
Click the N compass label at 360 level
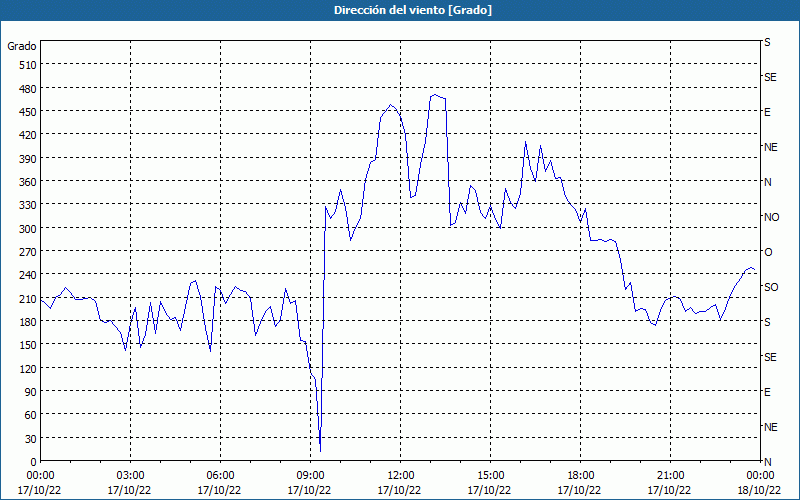(768, 182)
